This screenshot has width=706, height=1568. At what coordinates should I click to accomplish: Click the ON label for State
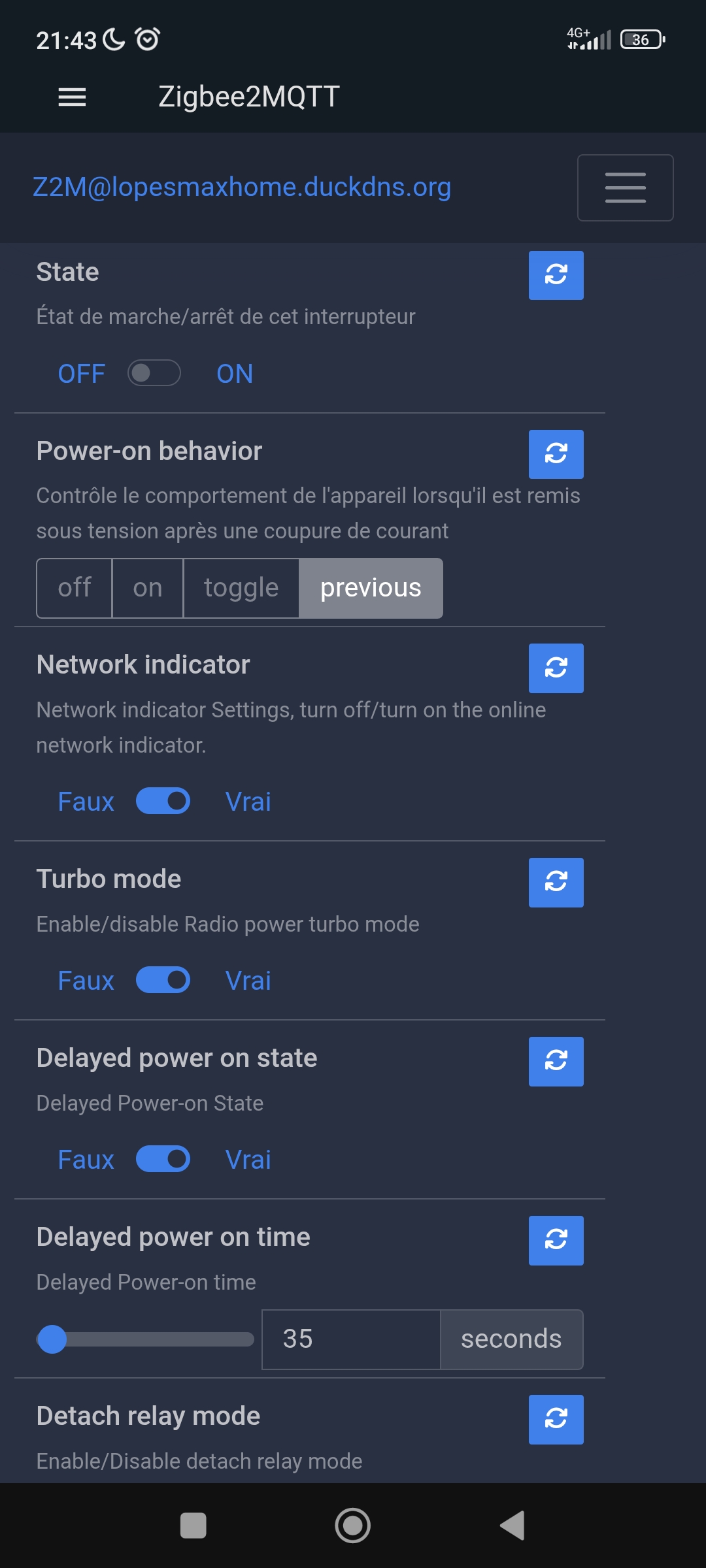tap(235, 374)
